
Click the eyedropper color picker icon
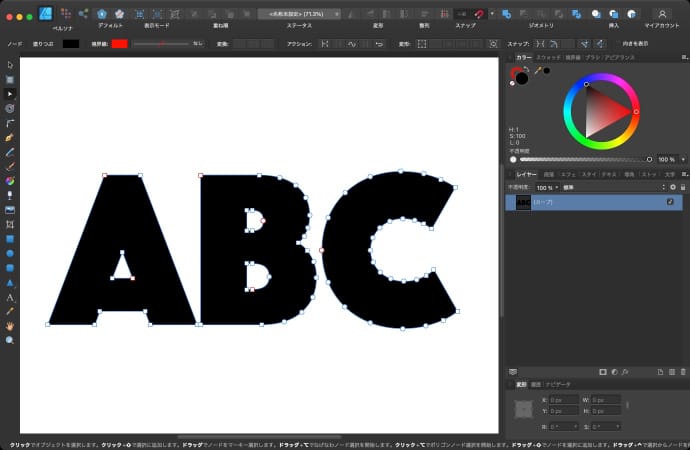pos(537,71)
